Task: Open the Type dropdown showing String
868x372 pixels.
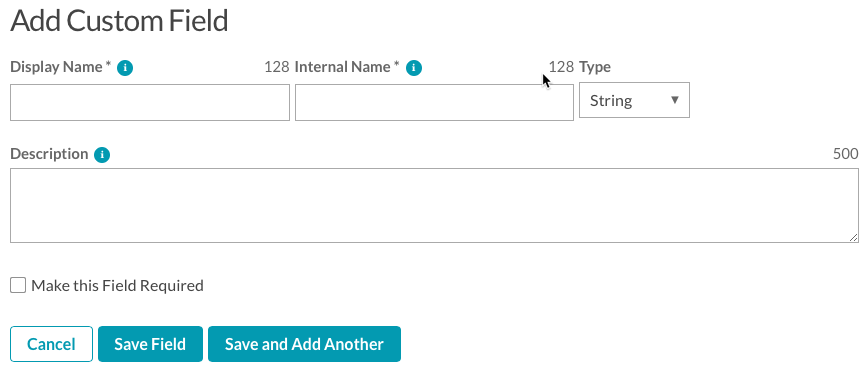Action: [x=634, y=100]
